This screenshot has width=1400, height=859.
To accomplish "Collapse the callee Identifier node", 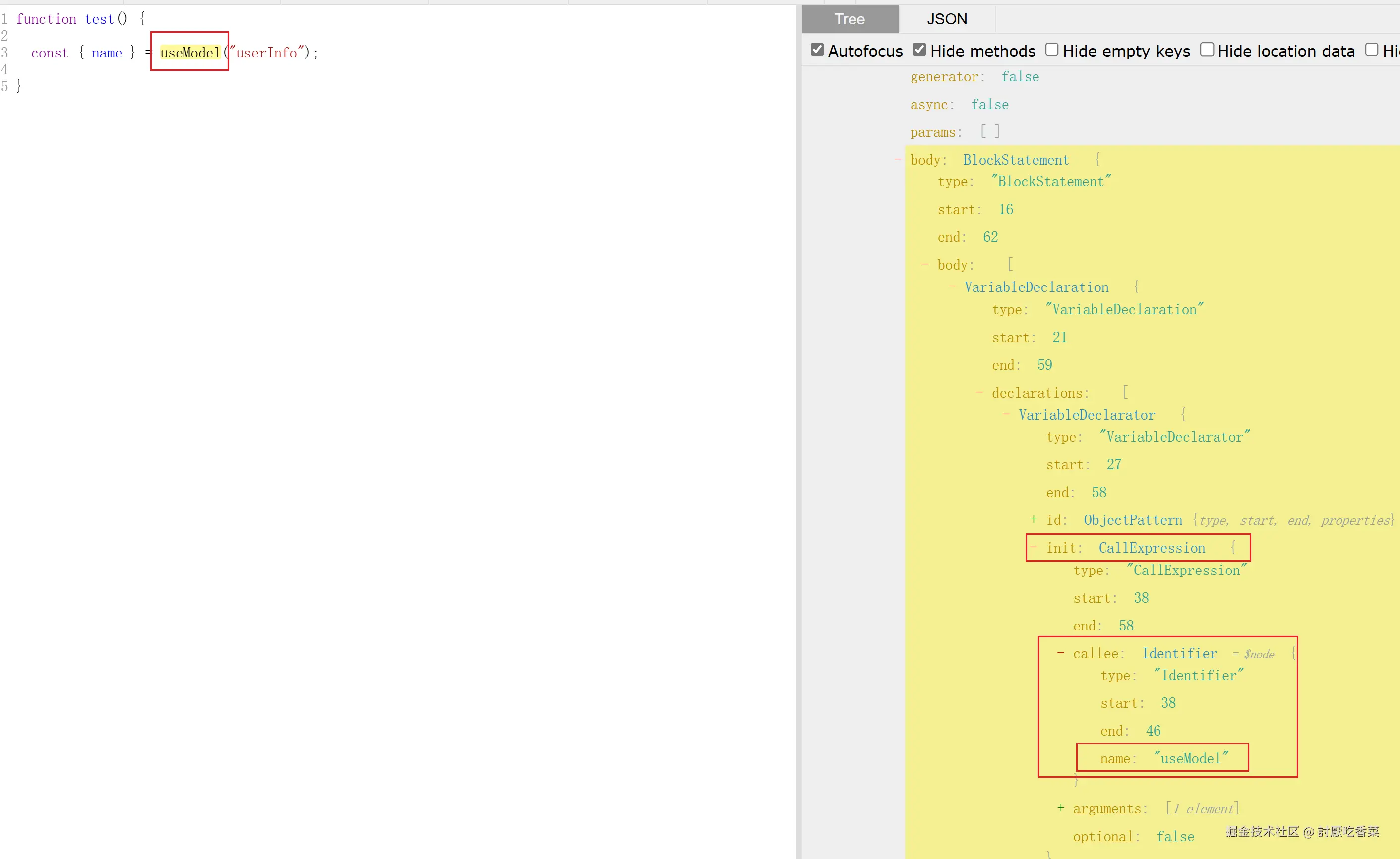I will click(x=1061, y=653).
